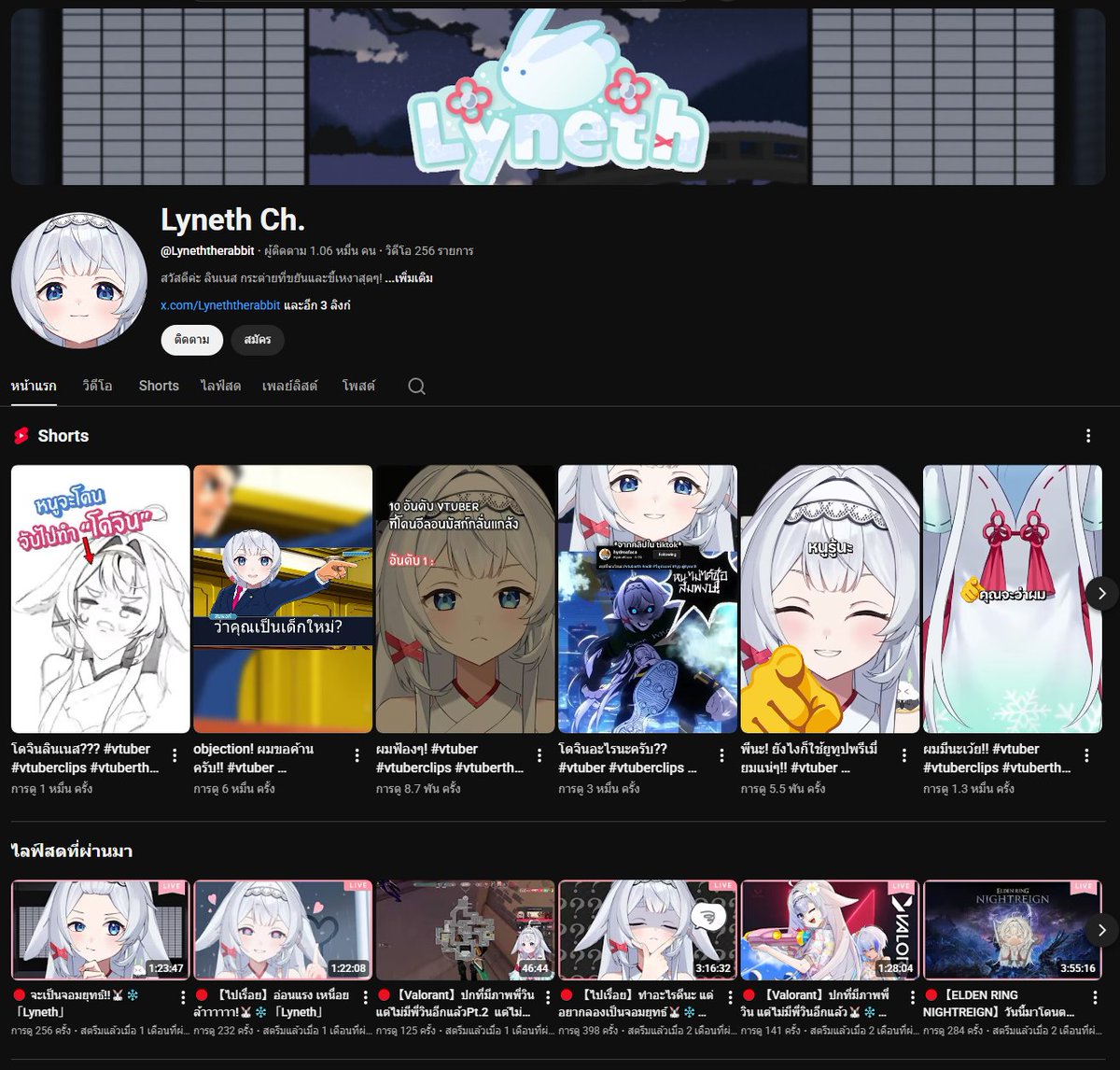Switch to the หน้าแรก tab
Screen dimensions: 1120x1070
pos(34,386)
